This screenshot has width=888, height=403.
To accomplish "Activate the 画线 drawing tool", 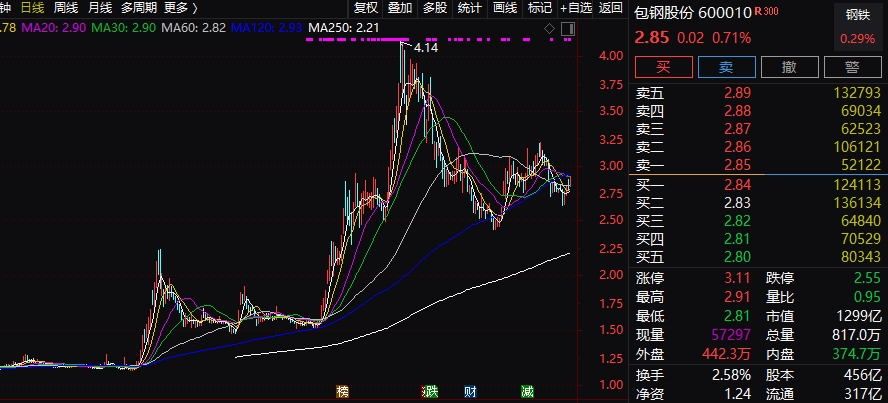I will pyautogui.click(x=505, y=8).
